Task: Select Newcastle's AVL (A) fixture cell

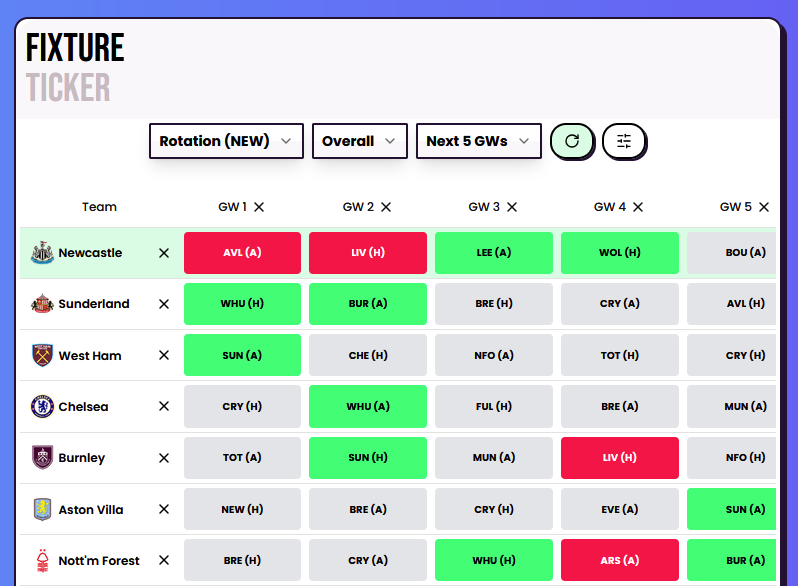Action: (x=242, y=253)
